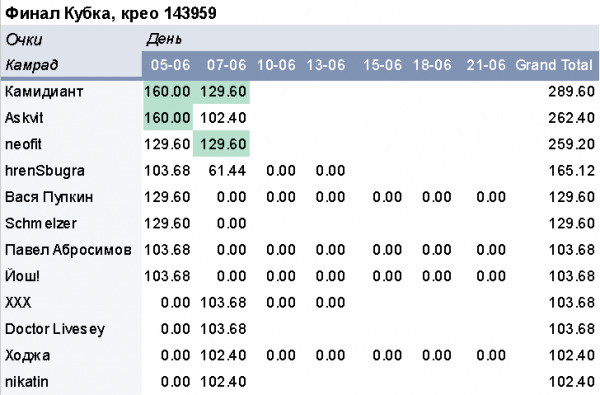Image resolution: width=600 pixels, height=395 pixels.
Task: Click hrenSbugra's grand total 165.12
Action: (x=571, y=171)
